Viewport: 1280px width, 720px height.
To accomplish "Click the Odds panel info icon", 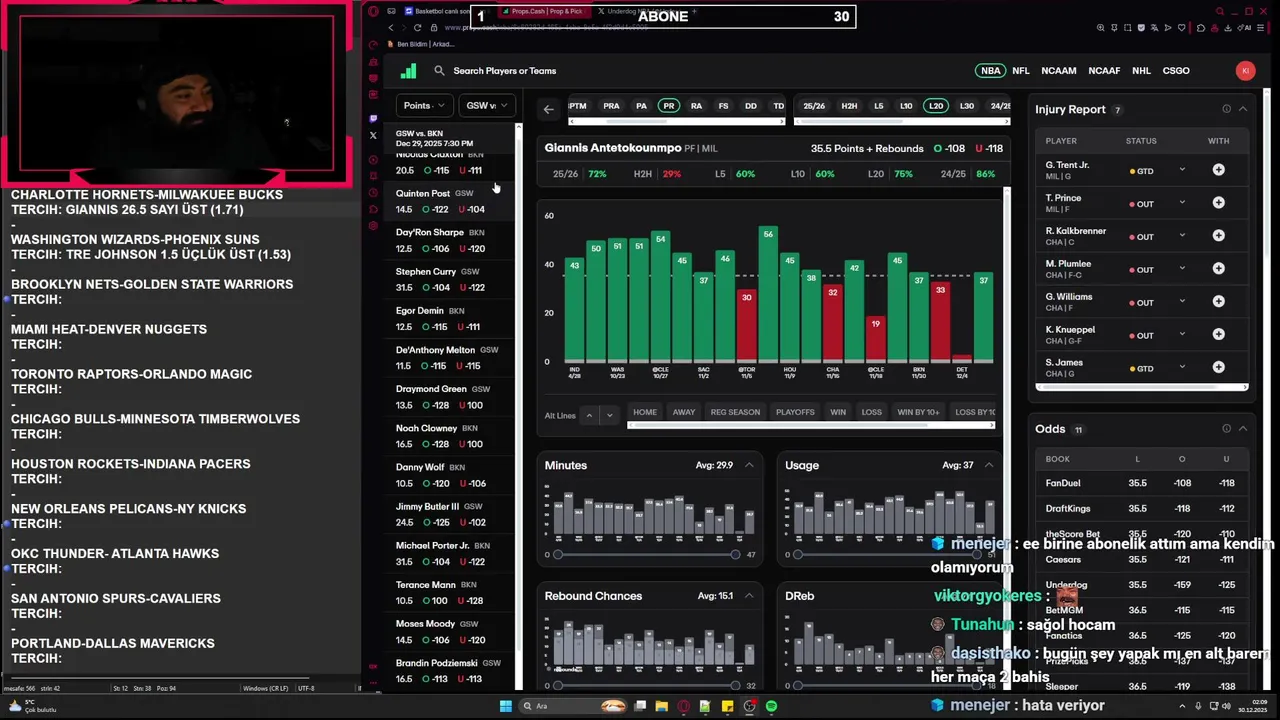I will point(1226,429).
